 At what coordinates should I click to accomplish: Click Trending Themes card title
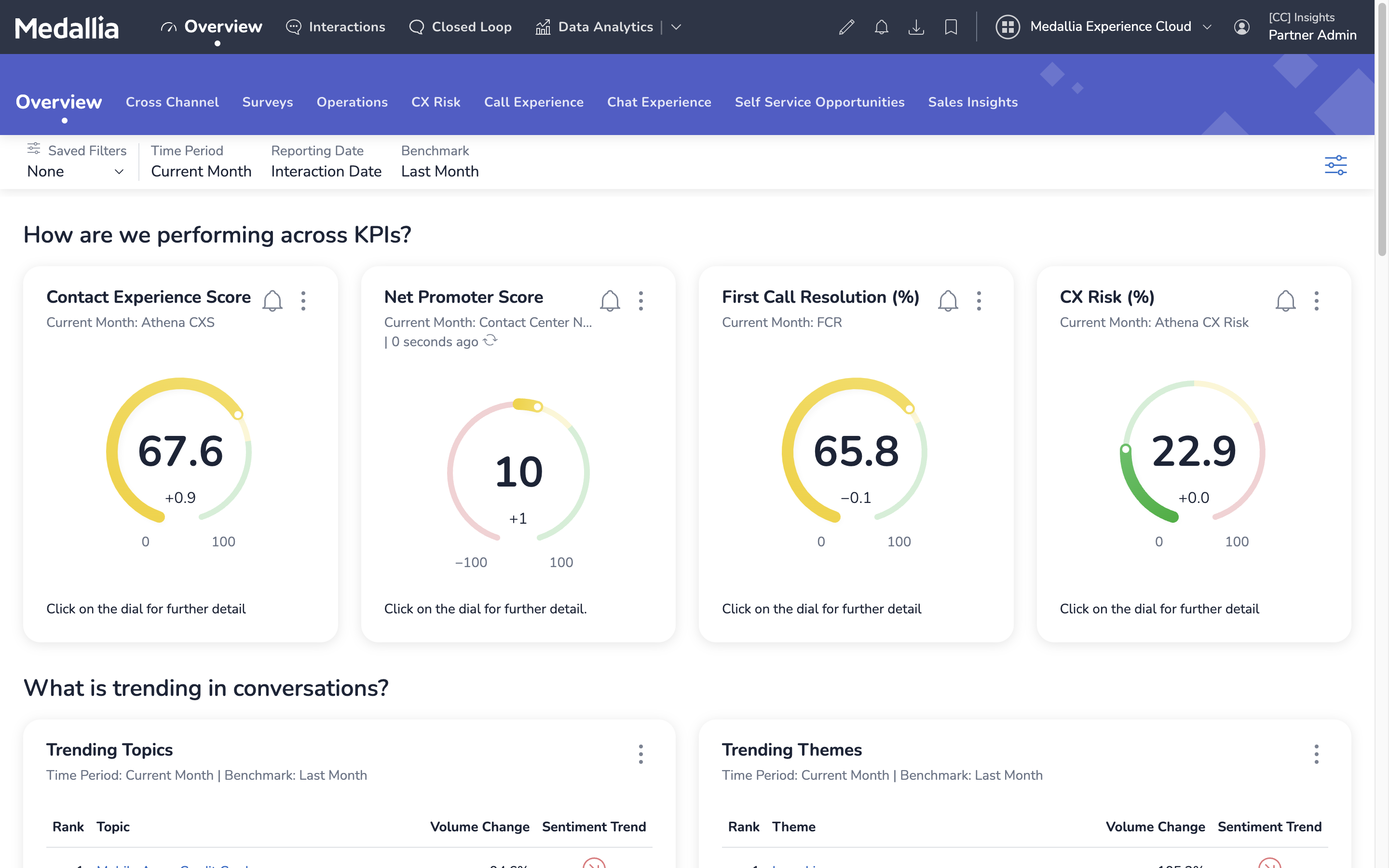coord(792,750)
